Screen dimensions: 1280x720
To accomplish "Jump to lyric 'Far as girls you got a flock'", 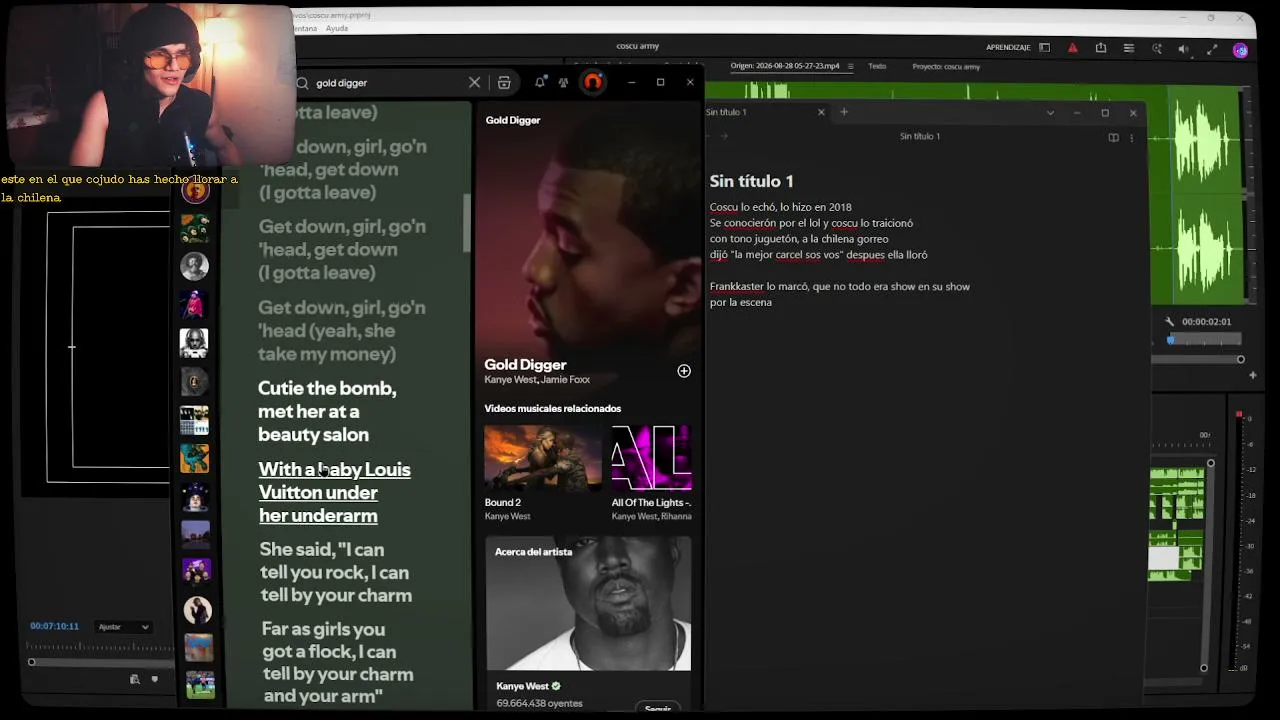I will [x=338, y=662].
